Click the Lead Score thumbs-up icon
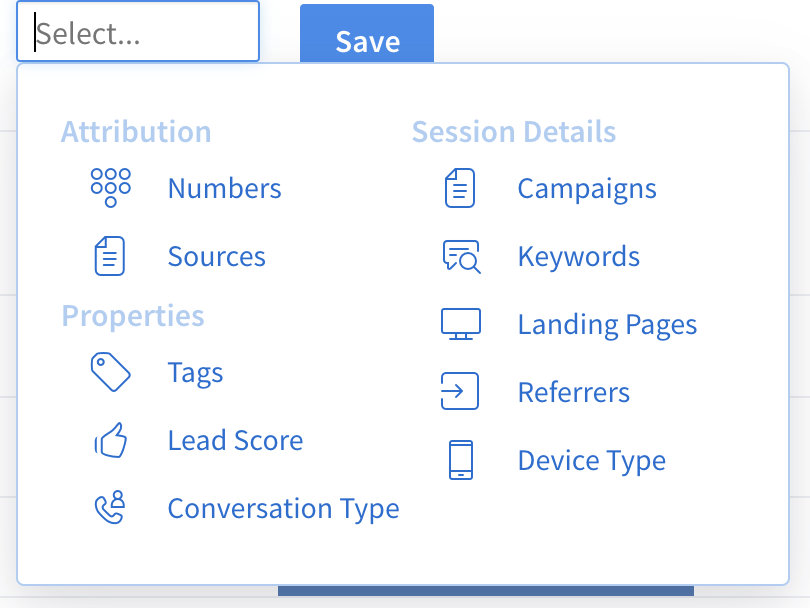This screenshot has width=810, height=608. (x=110, y=440)
